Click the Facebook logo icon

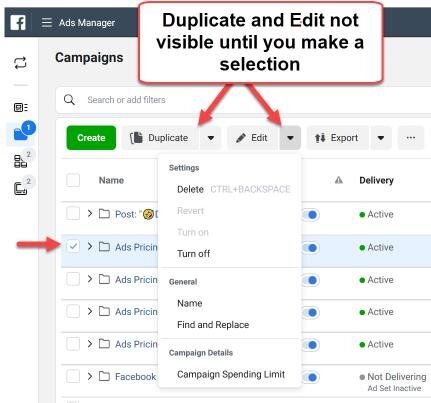coord(18,23)
